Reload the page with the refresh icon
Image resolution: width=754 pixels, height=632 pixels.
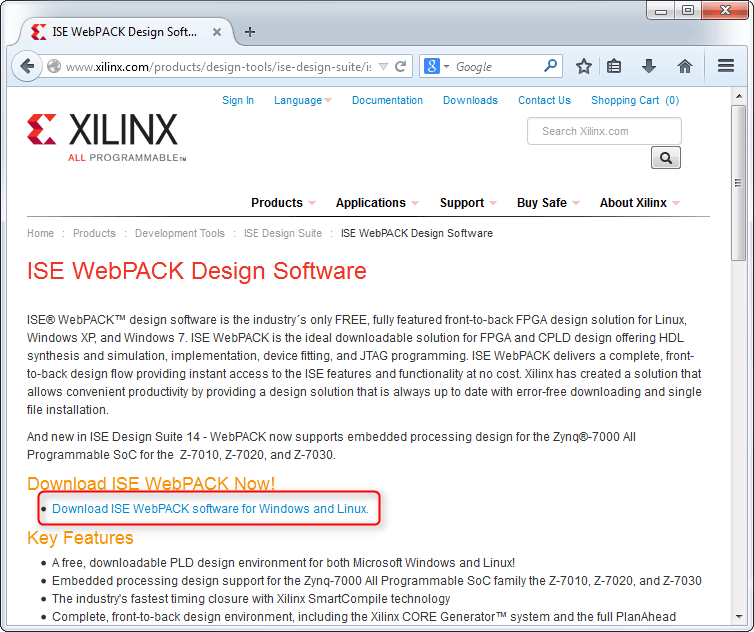[401, 67]
